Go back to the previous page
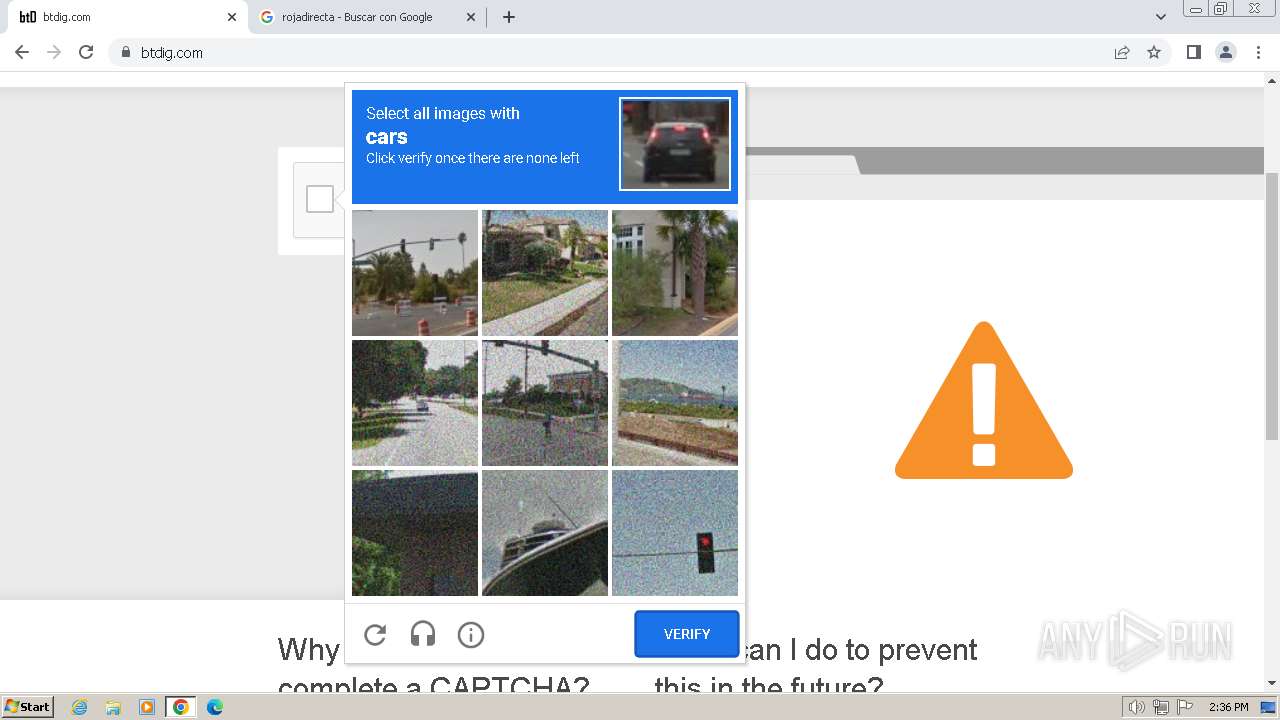 pyautogui.click(x=22, y=52)
